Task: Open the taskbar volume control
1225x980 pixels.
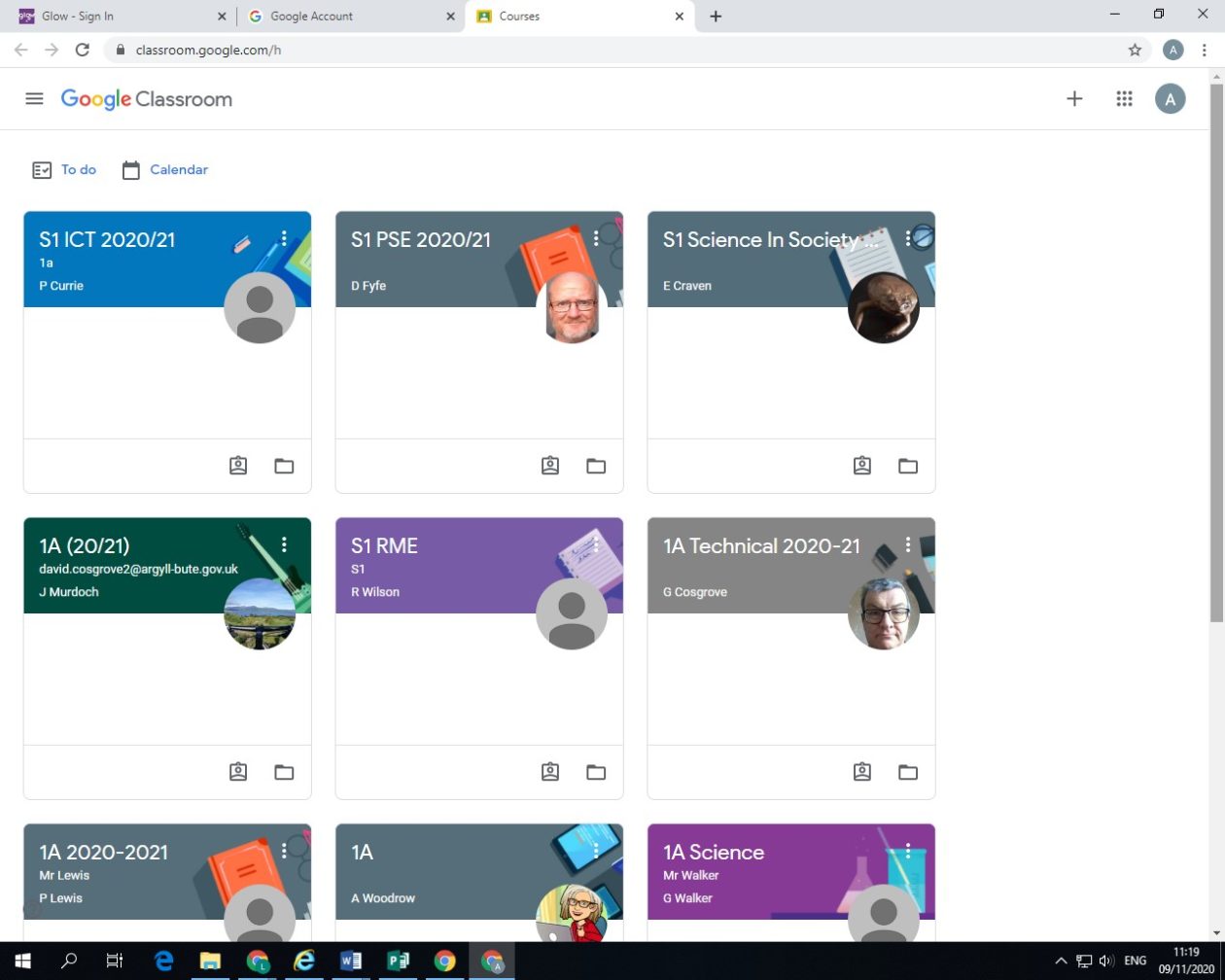Action: (1105, 961)
